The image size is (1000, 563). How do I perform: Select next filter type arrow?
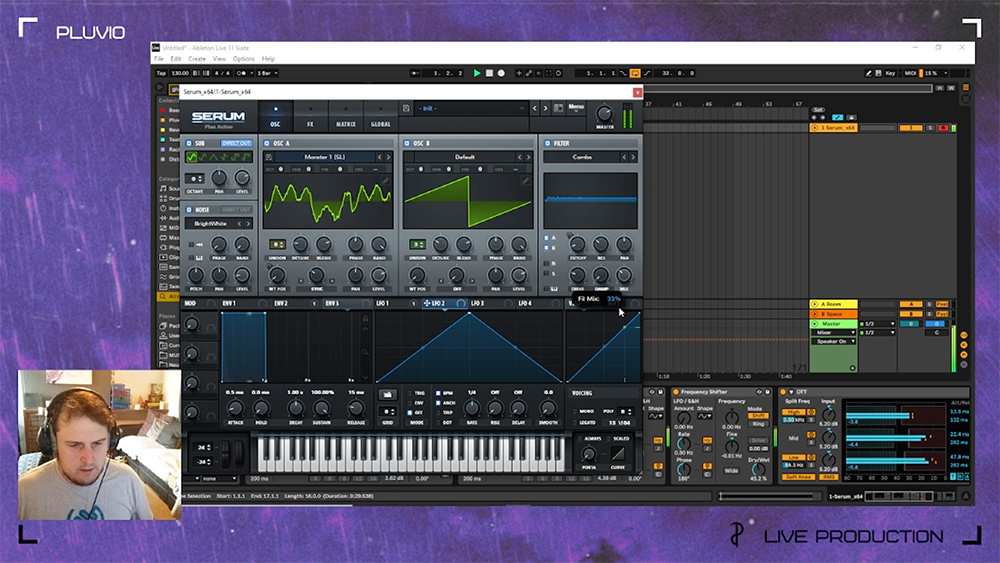(633, 157)
